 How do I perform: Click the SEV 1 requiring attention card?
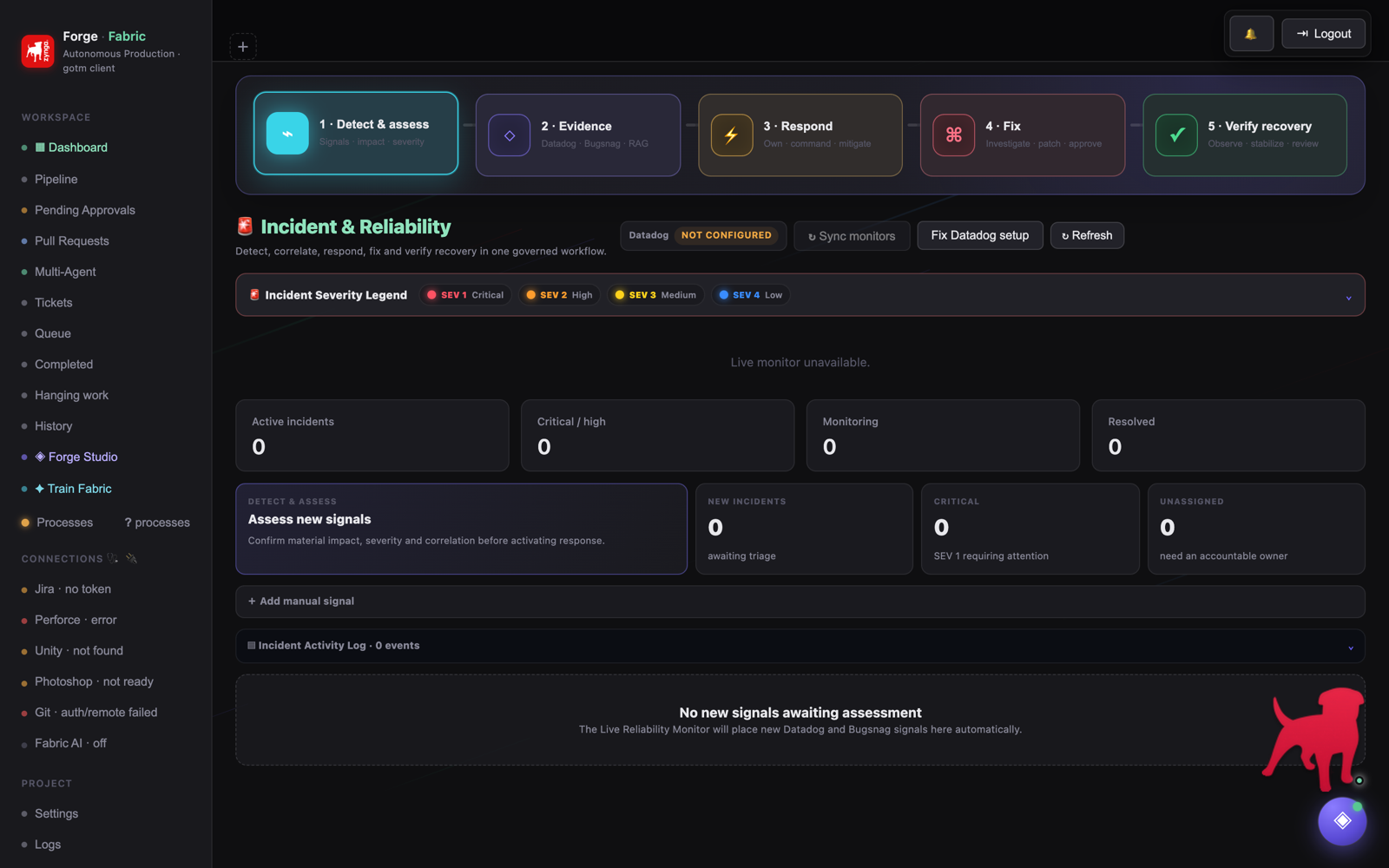[1030, 529]
